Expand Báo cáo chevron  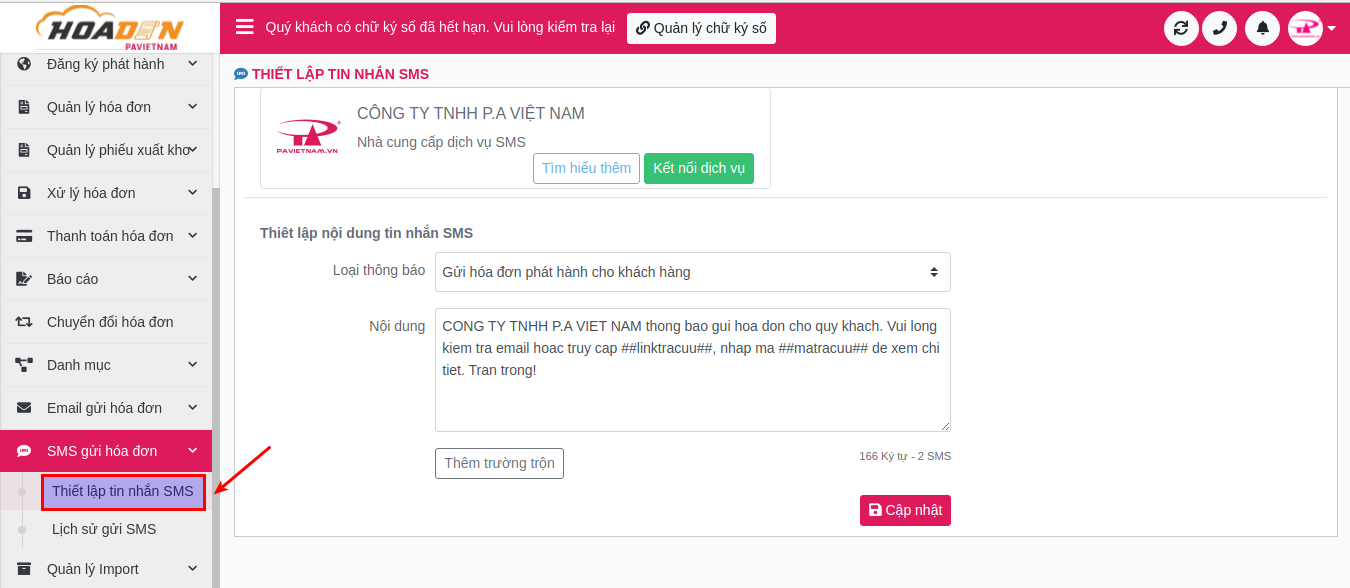[x=193, y=278]
